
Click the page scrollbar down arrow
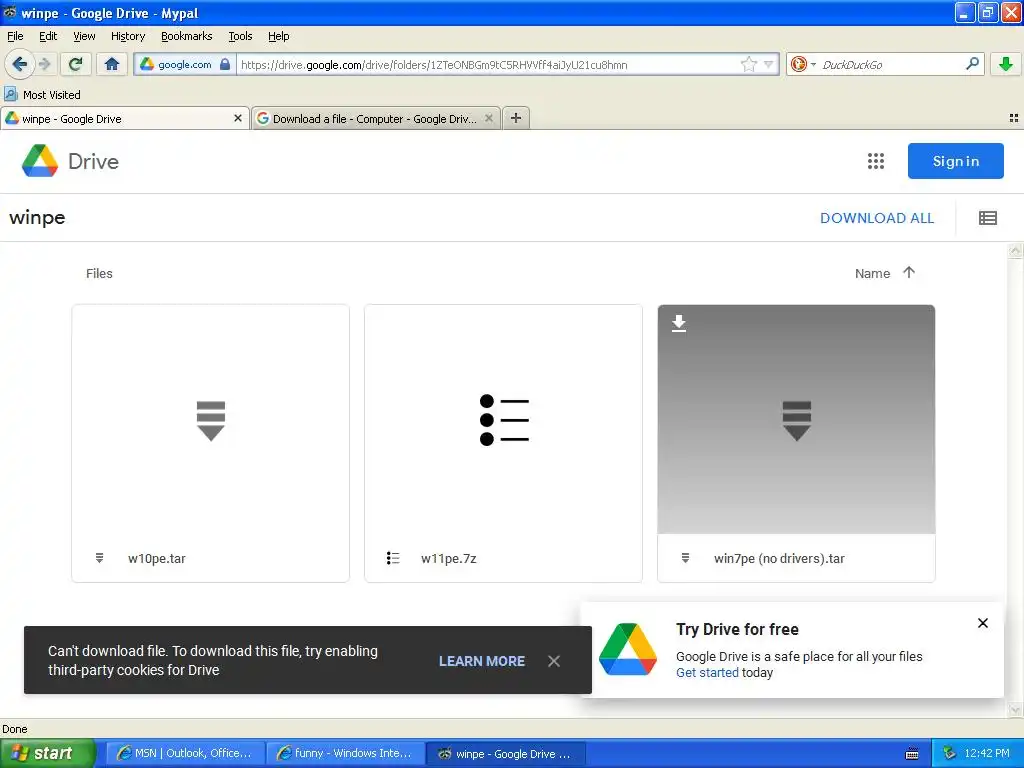(1015, 709)
